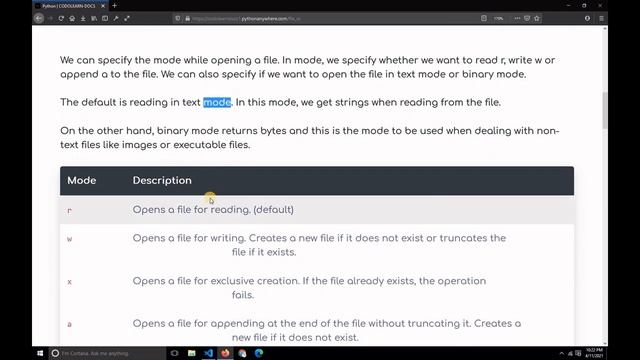Open the Firefox hamburger menu
Image resolution: width=640 pixels, height=360 pixels.
(x=601, y=18)
